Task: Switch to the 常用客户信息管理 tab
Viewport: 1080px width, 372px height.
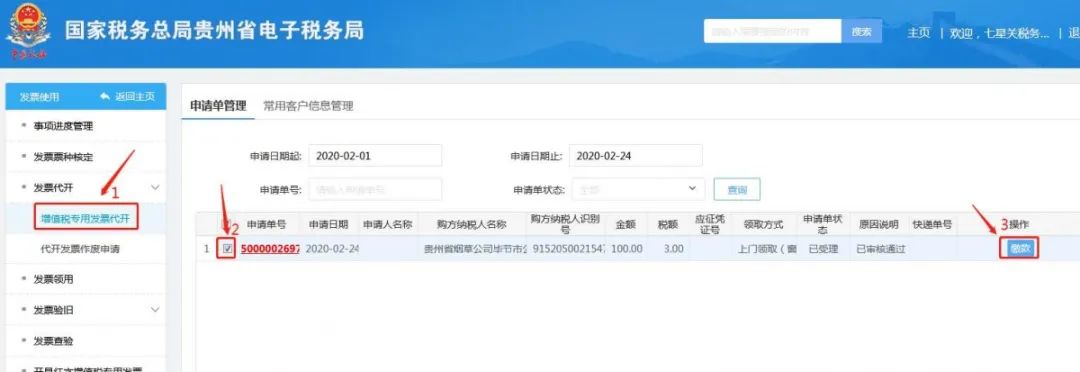Action: 308,106
